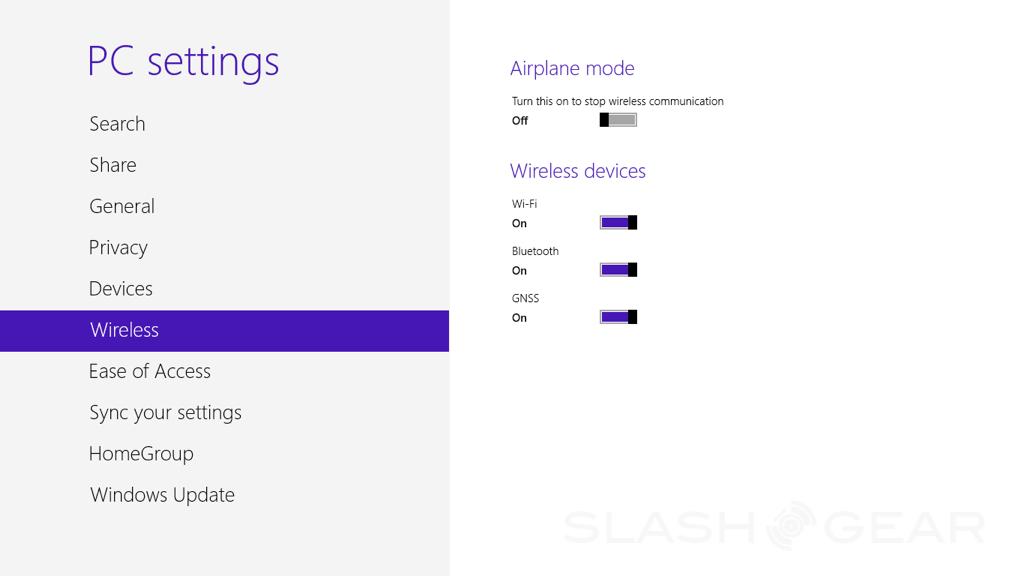Click the Airplane mode description text
This screenshot has width=1024, height=576.
(x=617, y=101)
